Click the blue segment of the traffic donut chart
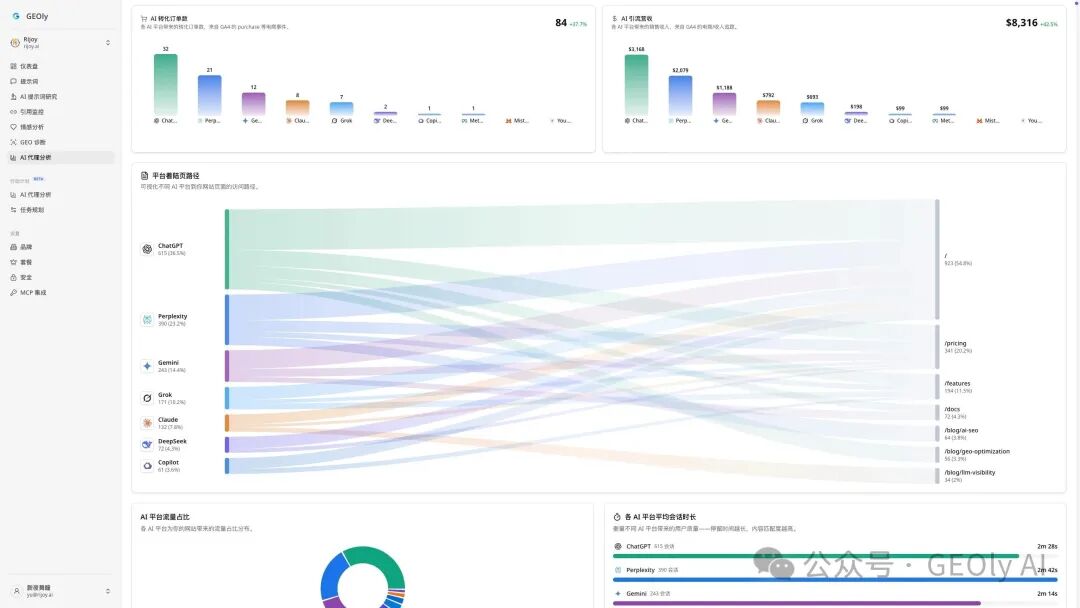 (x=331, y=578)
